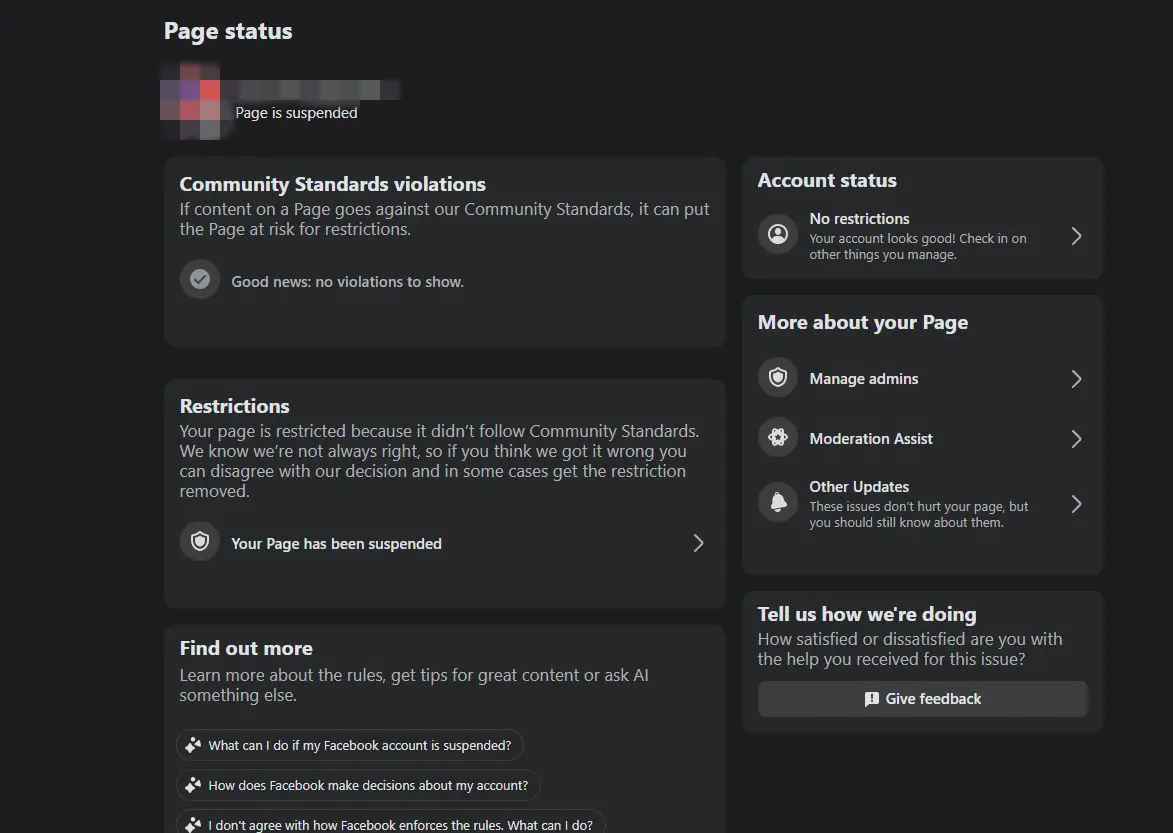This screenshot has height=833, width=1173.
Task: Click the suspended Page shield icon
Action: [200, 541]
